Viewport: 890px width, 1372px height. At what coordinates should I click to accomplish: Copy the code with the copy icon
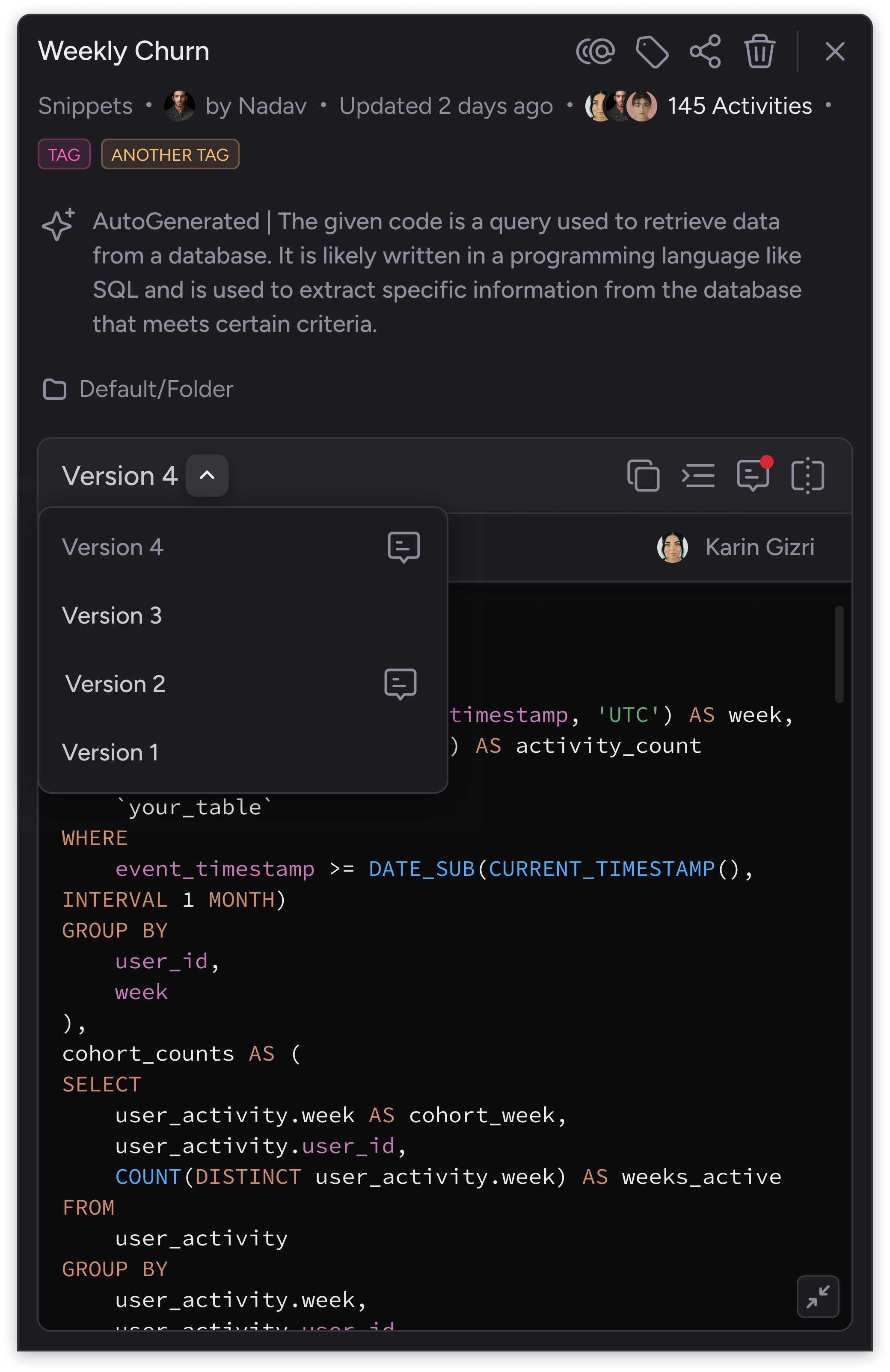[643, 476]
